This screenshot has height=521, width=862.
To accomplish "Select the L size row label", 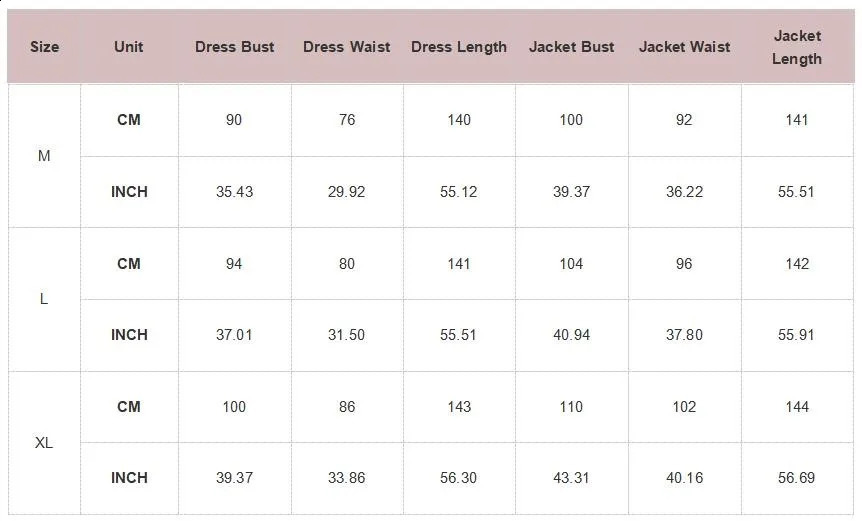I will (44, 299).
